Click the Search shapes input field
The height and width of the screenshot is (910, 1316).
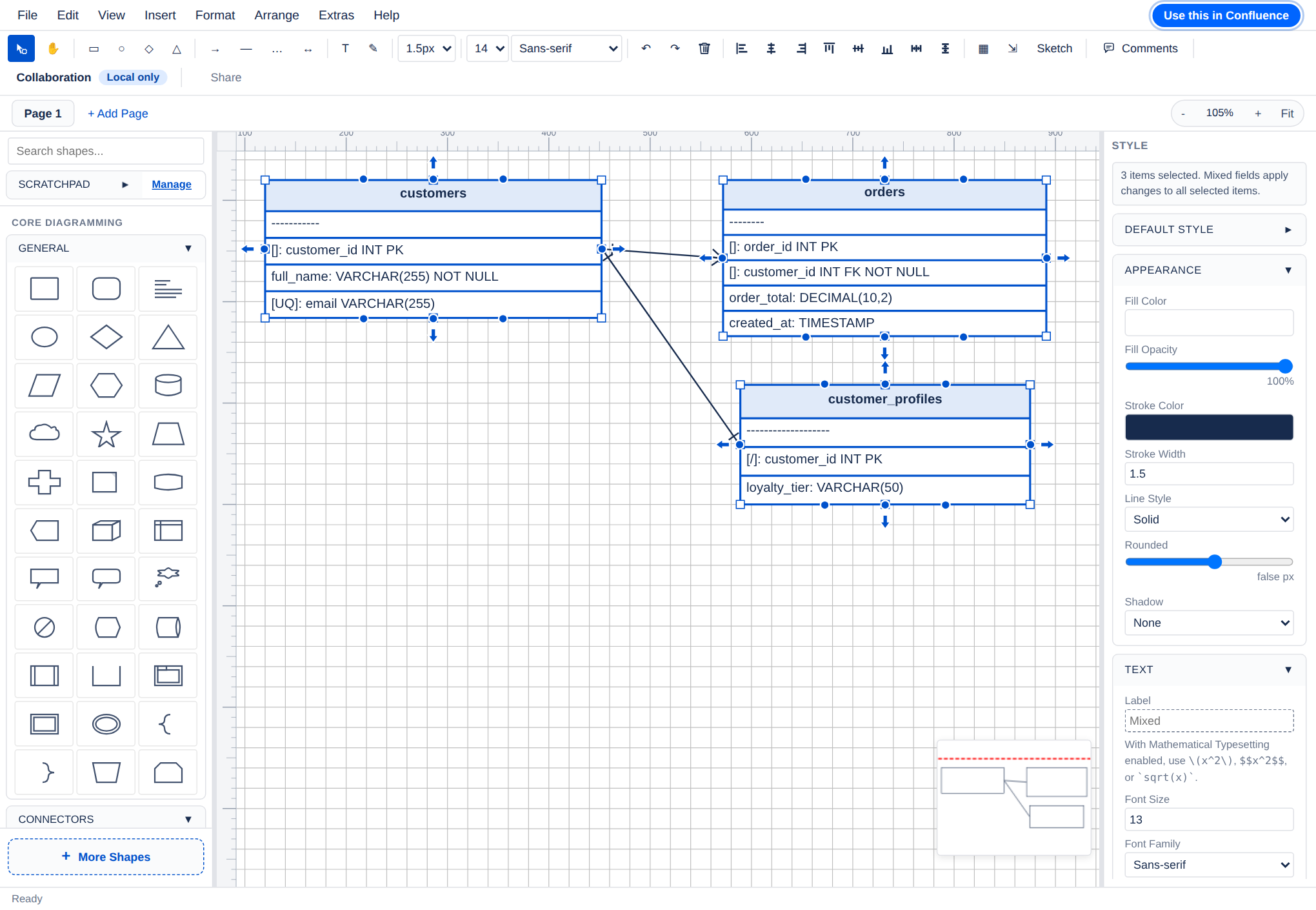(106, 151)
